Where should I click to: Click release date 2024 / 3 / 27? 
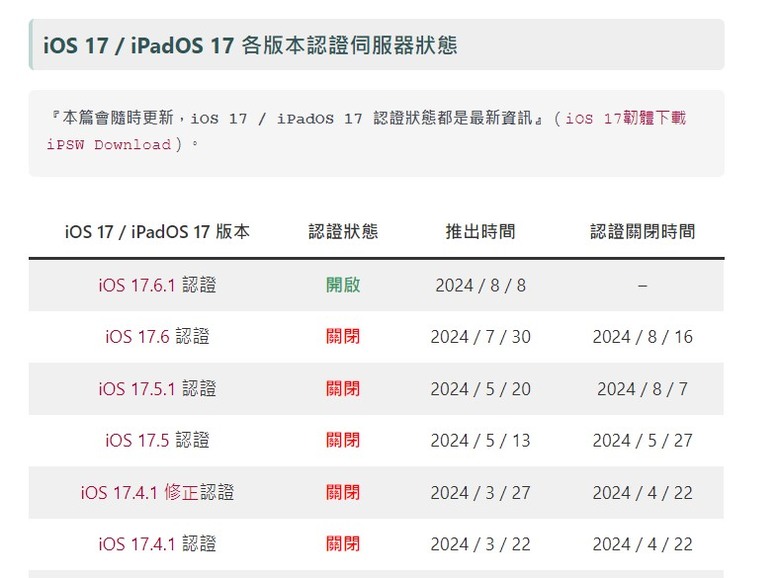pos(481,493)
